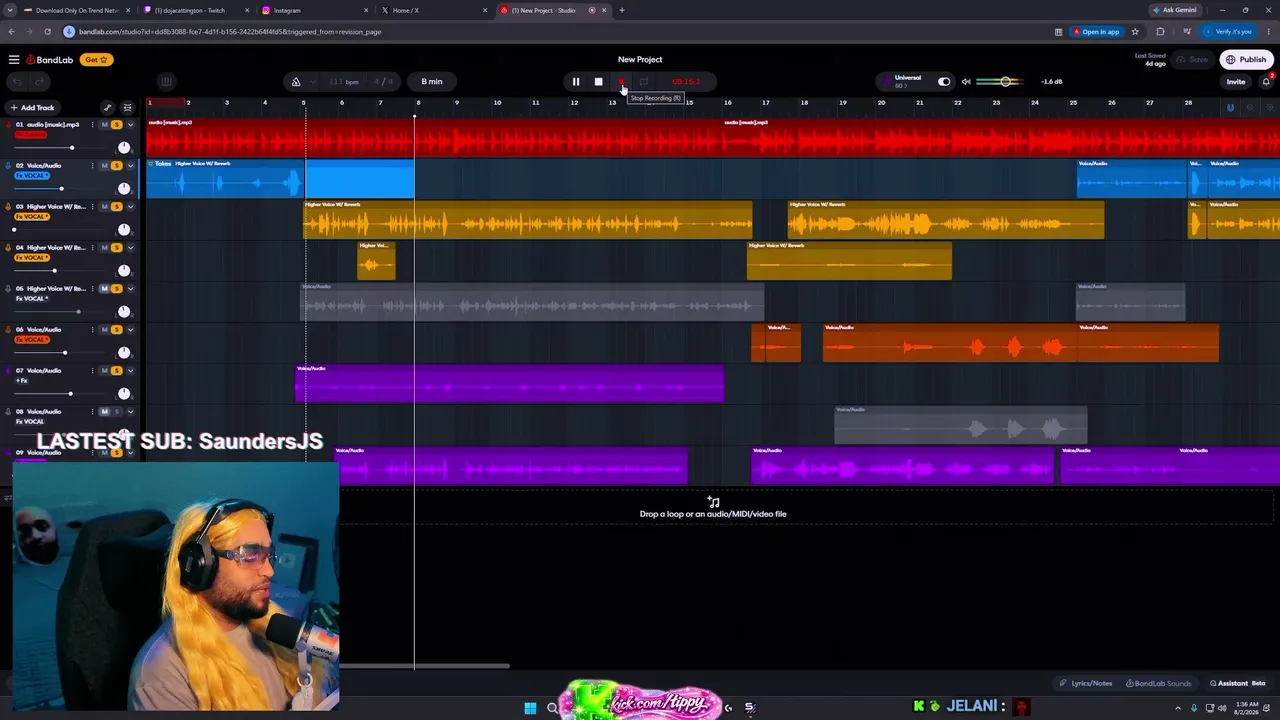The image size is (1280, 720).
Task: Open the Windows Start menu
Action: 530,708
